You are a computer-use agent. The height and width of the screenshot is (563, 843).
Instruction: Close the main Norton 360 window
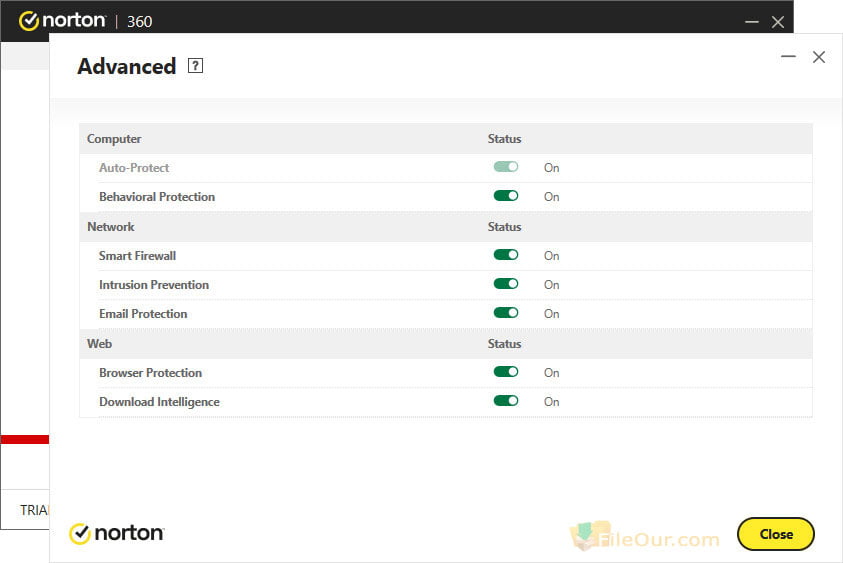[x=778, y=21]
